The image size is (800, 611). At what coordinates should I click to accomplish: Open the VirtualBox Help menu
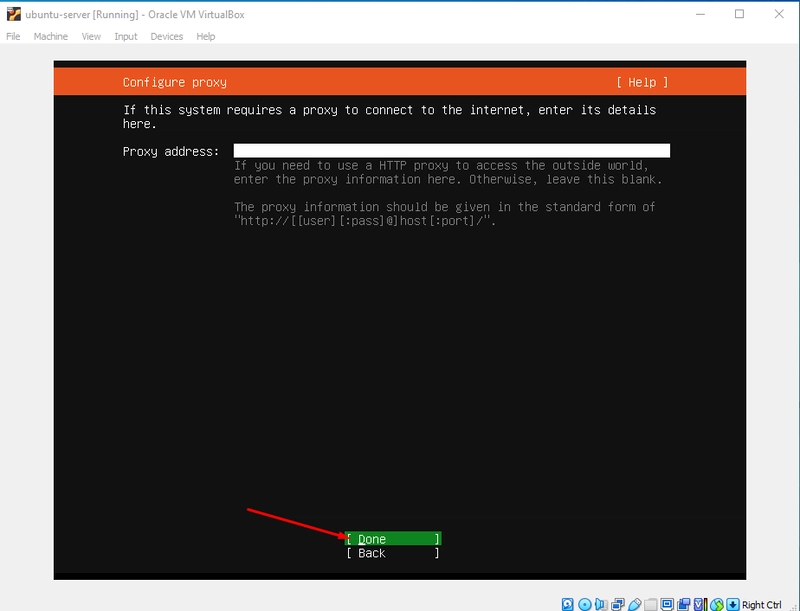coord(206,36)
